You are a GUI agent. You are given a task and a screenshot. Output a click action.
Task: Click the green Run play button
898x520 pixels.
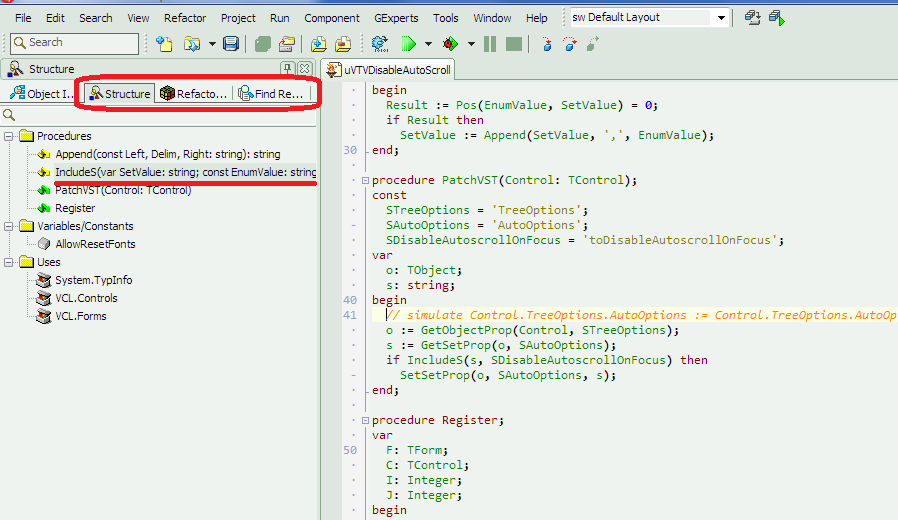tap(408, 44)
